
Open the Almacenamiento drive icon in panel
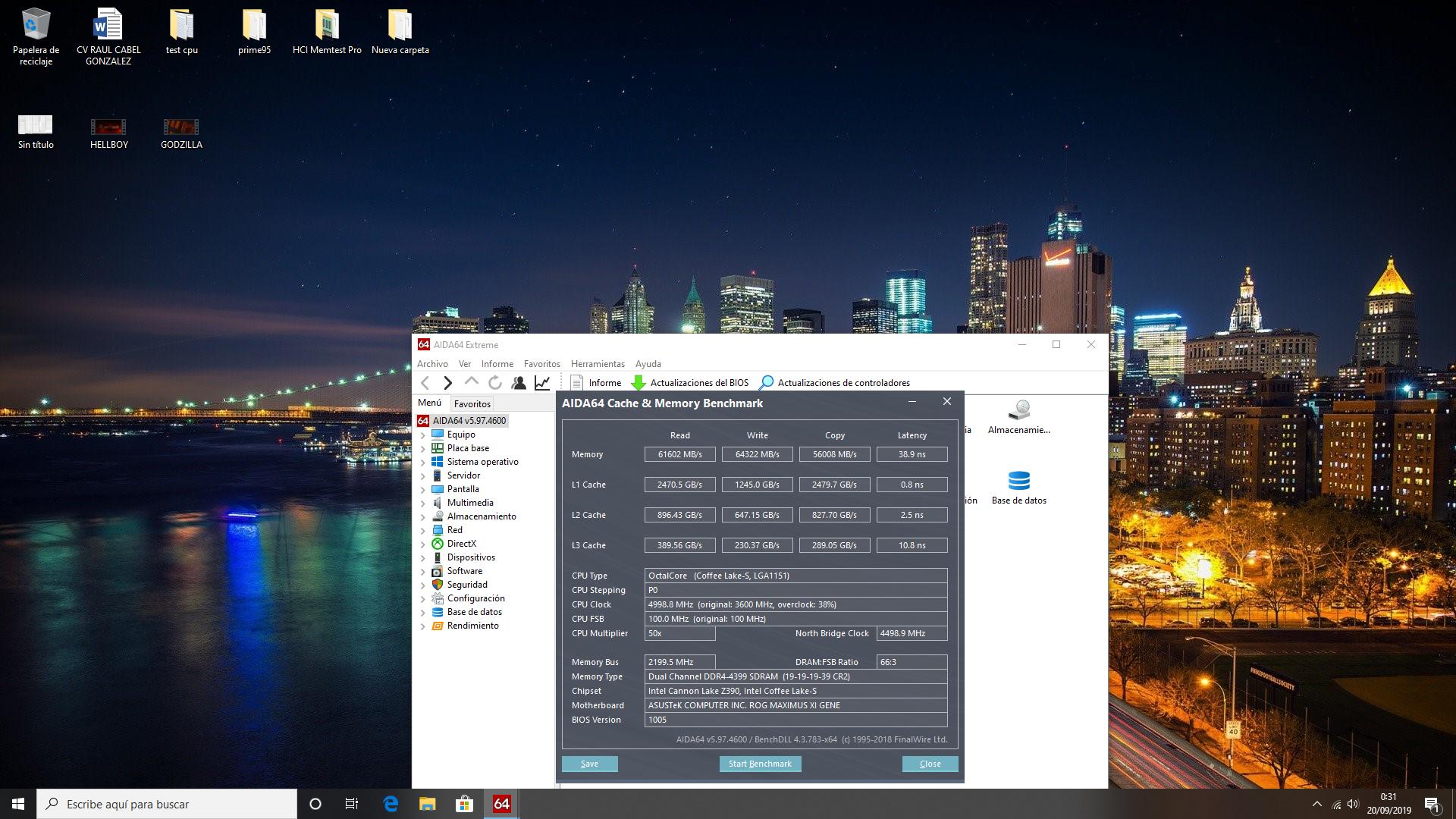tap(1018, 411)
